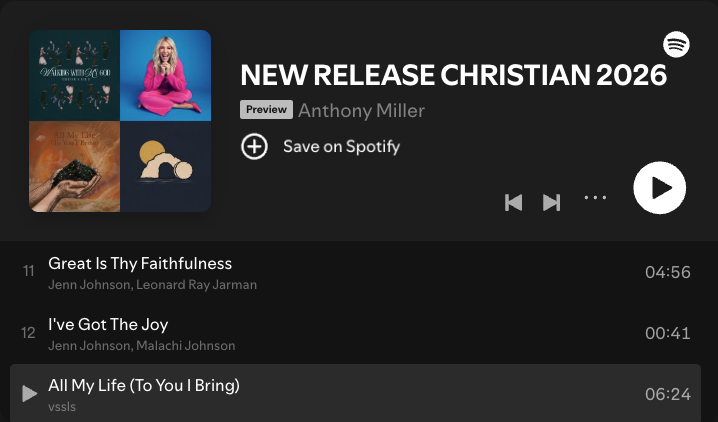This screenshot has height=422, width=718.
Task: Play the playlist with the large play button
Action: pos(659,188)
